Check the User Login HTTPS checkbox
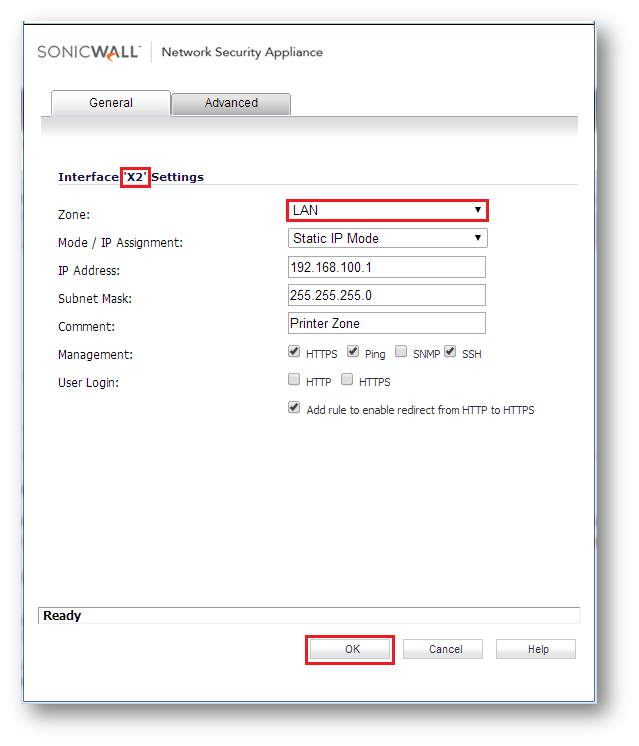Viewport: 639px width, 746px height. click(x=347, y=380)
